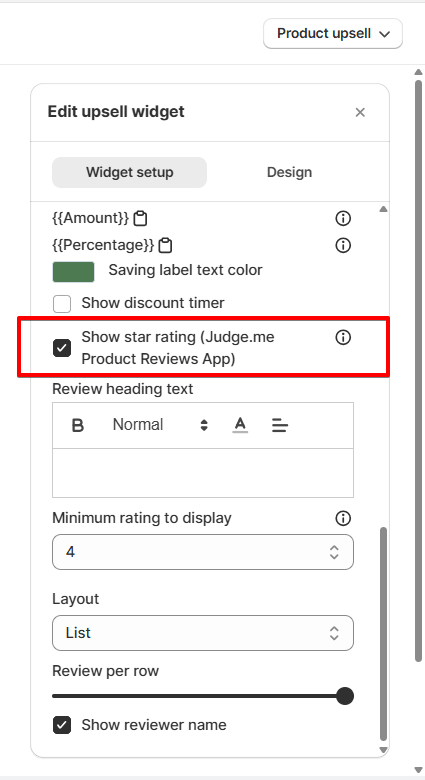Viewport: 425px width, 780px height.
Task: Click the Show reviewer name label
Action: tap(154, 725)
